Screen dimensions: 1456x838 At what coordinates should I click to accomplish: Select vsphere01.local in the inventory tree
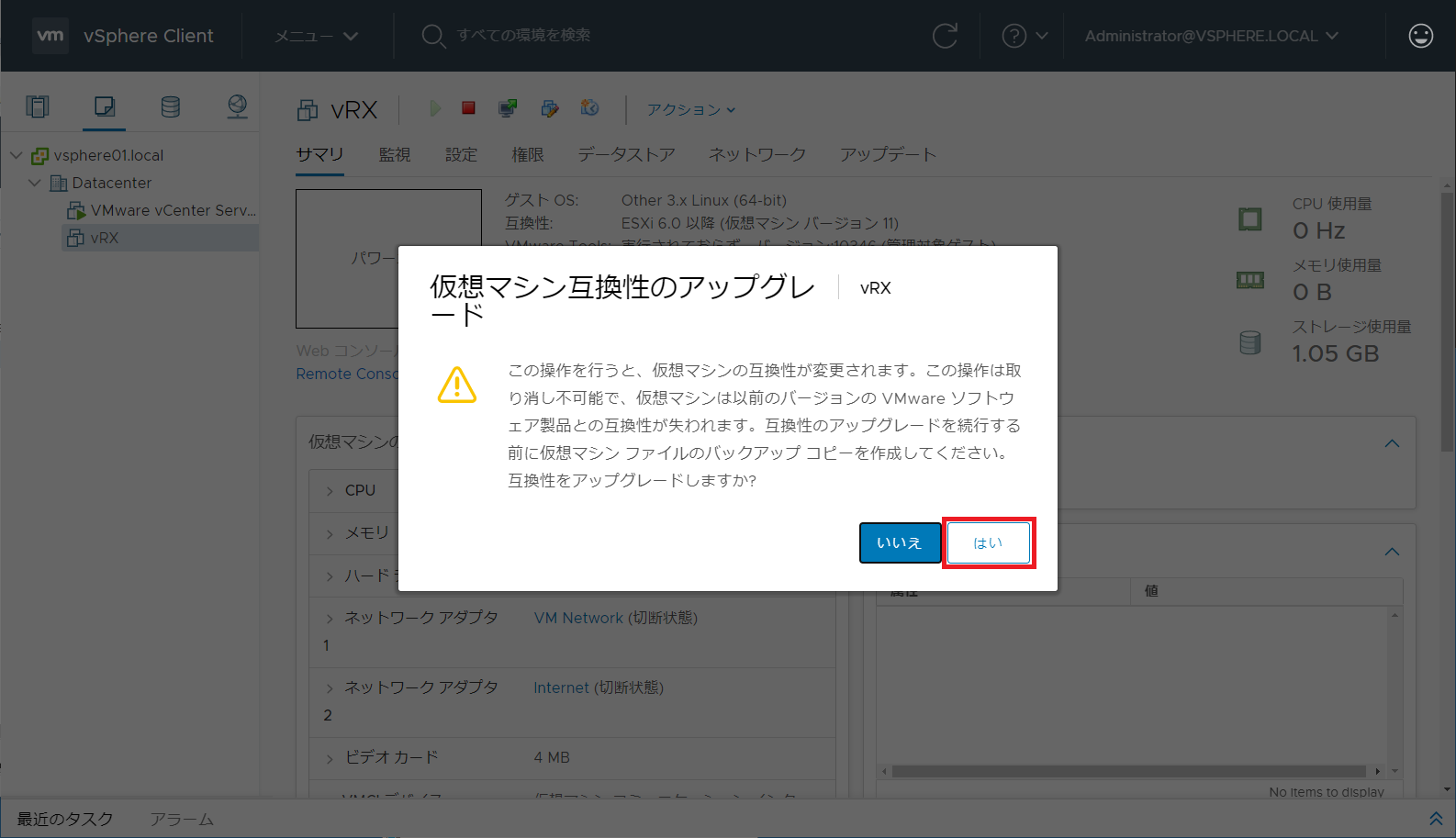(x=108, y=155)
